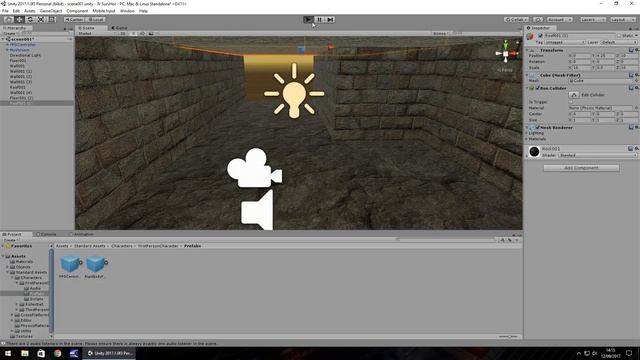Click the audio speaker gizmo in scene
Image resolution: width=640 pixels, height=360 pixels.
tap(257, 210)
